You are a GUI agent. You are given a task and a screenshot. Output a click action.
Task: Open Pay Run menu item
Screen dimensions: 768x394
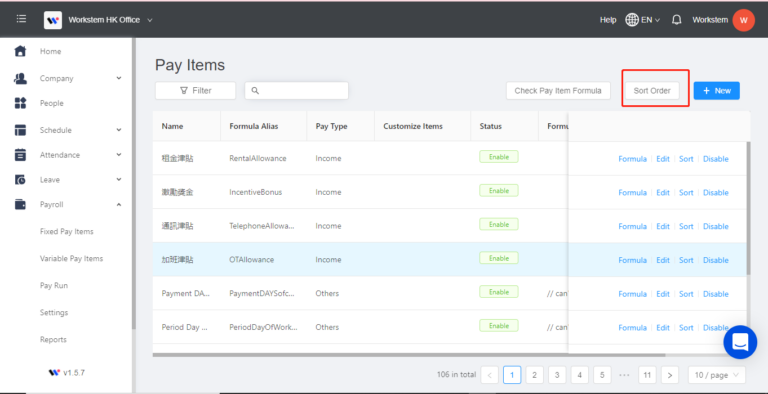tap(54, 285)
